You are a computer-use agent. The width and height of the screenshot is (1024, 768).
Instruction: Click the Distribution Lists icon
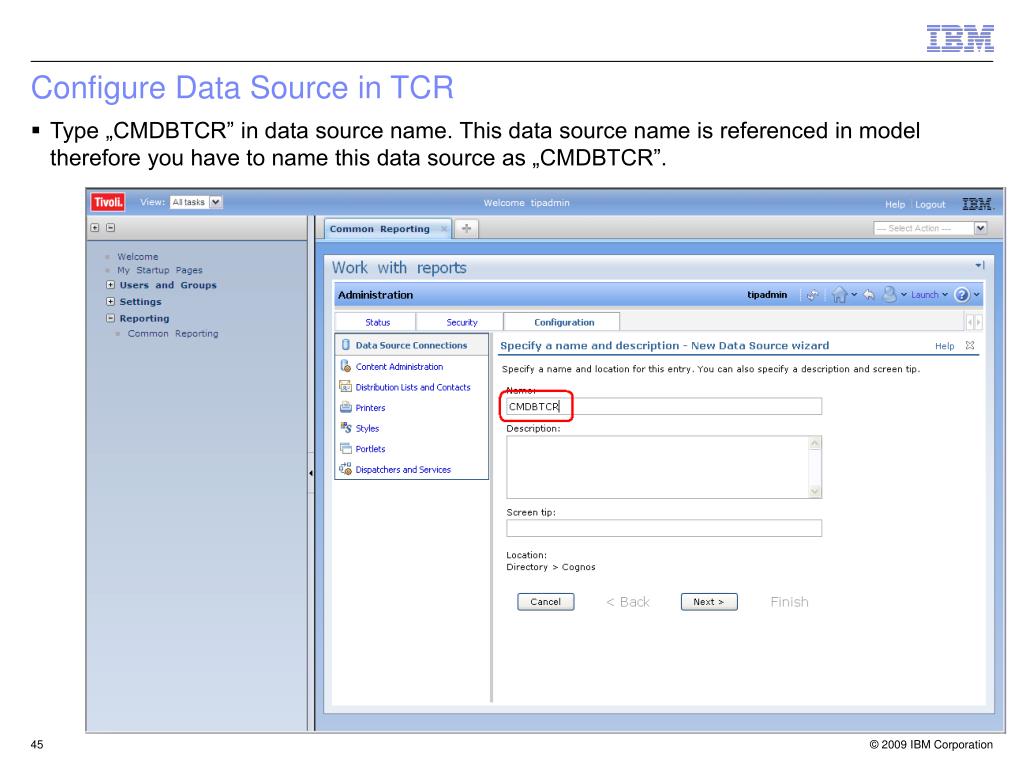[345, 387]
